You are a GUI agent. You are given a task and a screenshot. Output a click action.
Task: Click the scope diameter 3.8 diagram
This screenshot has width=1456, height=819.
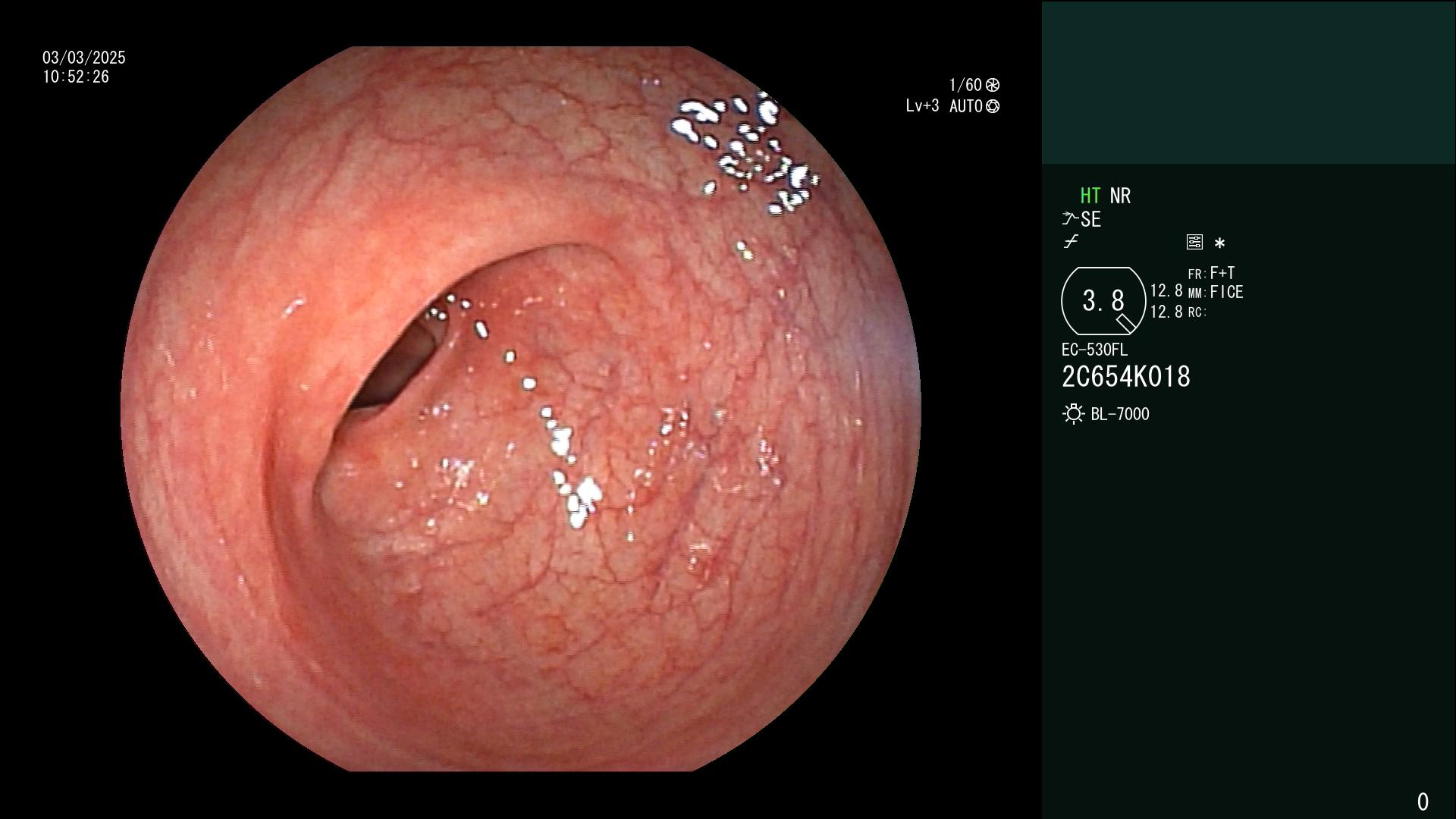(1103, 301)
